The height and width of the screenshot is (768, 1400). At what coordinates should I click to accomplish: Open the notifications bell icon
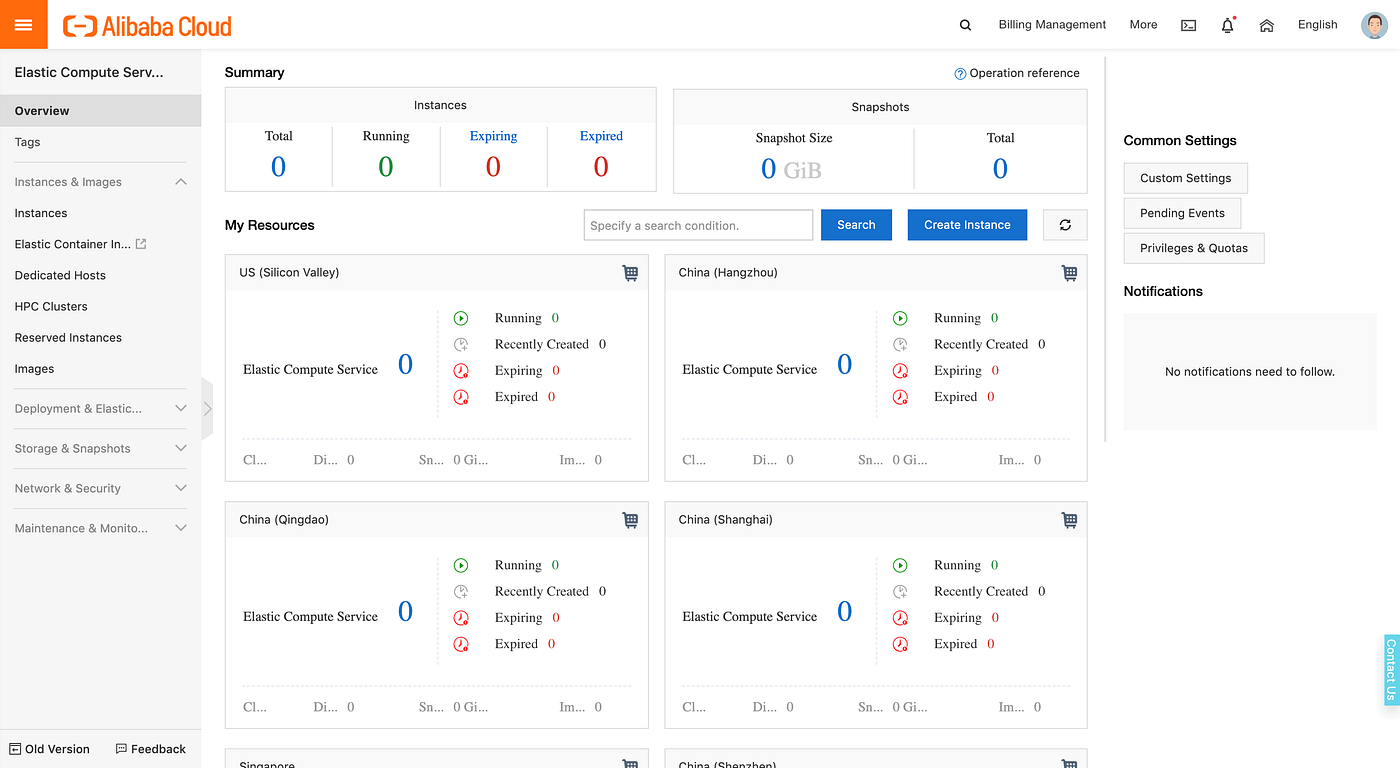pos(1228,25)
